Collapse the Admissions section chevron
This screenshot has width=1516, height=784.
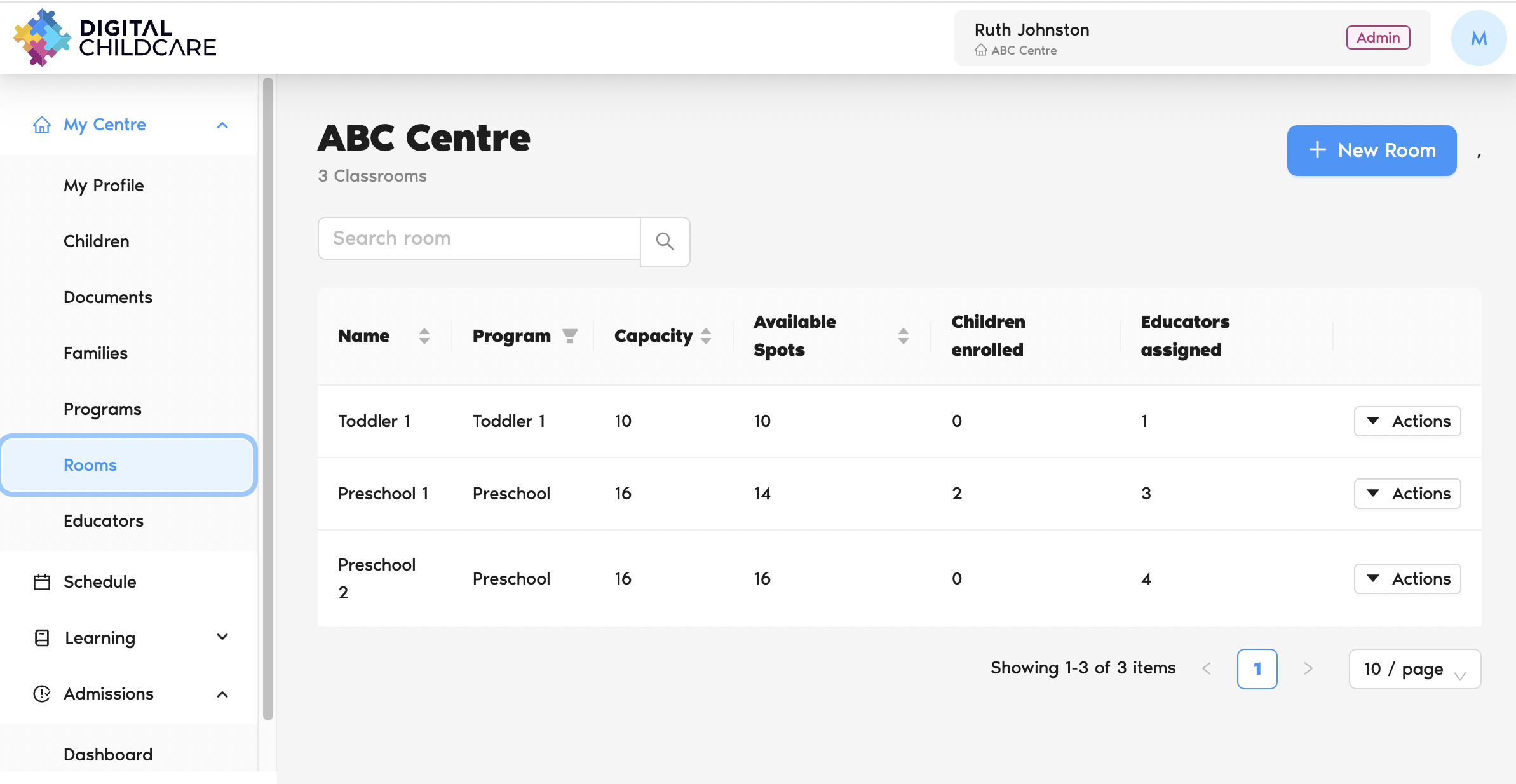click(222, 694)
